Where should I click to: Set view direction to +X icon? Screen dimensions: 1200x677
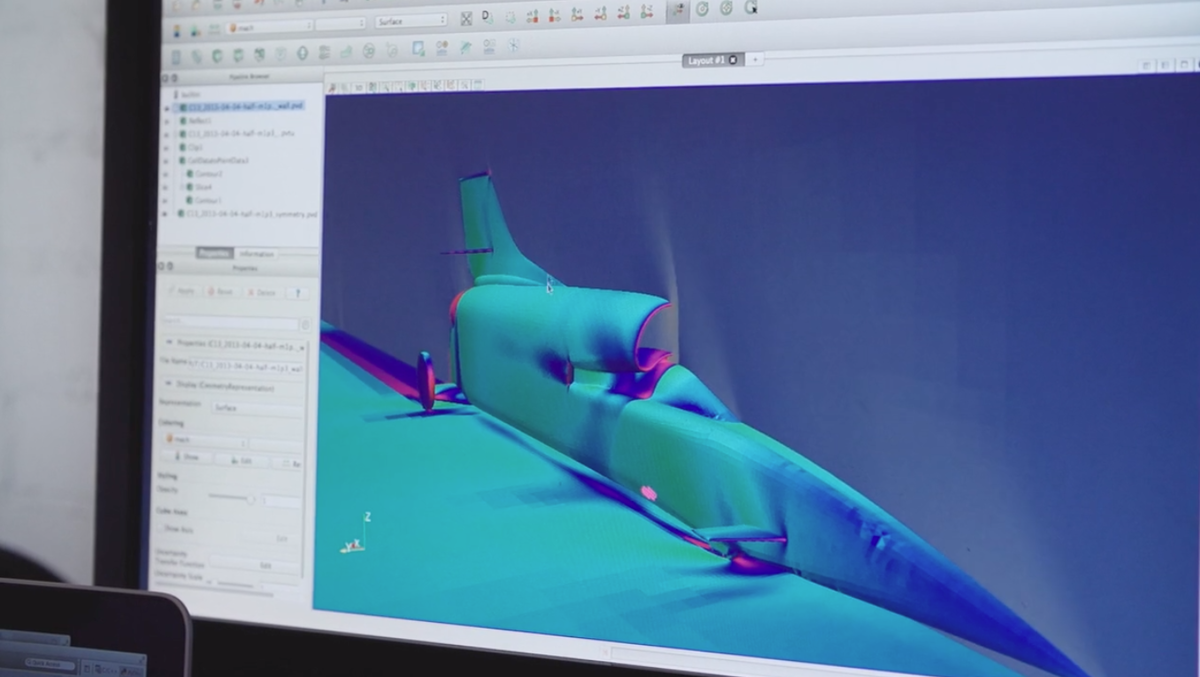pos(532,16)
